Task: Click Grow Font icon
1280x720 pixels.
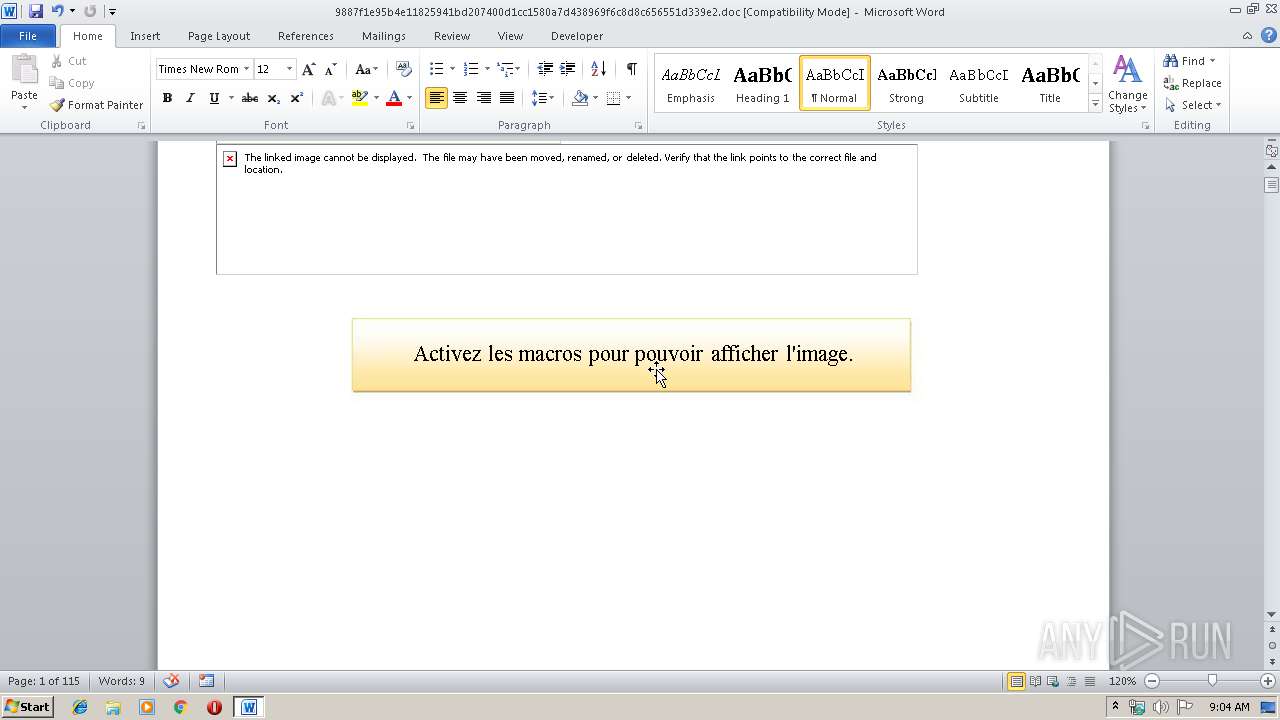Action: click(x=309, y=69)
